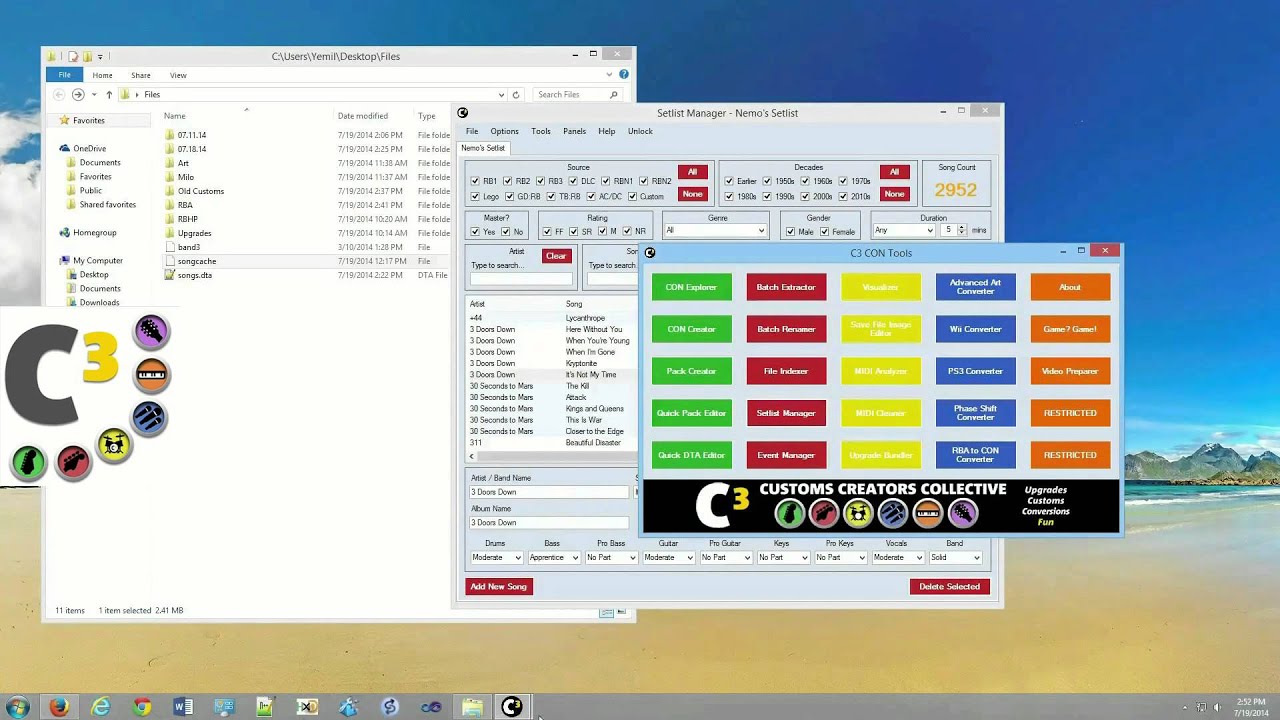Select the 07.11.14 folder icon
The width and height of the screenshot is (1280, 720).
(170, 135)
